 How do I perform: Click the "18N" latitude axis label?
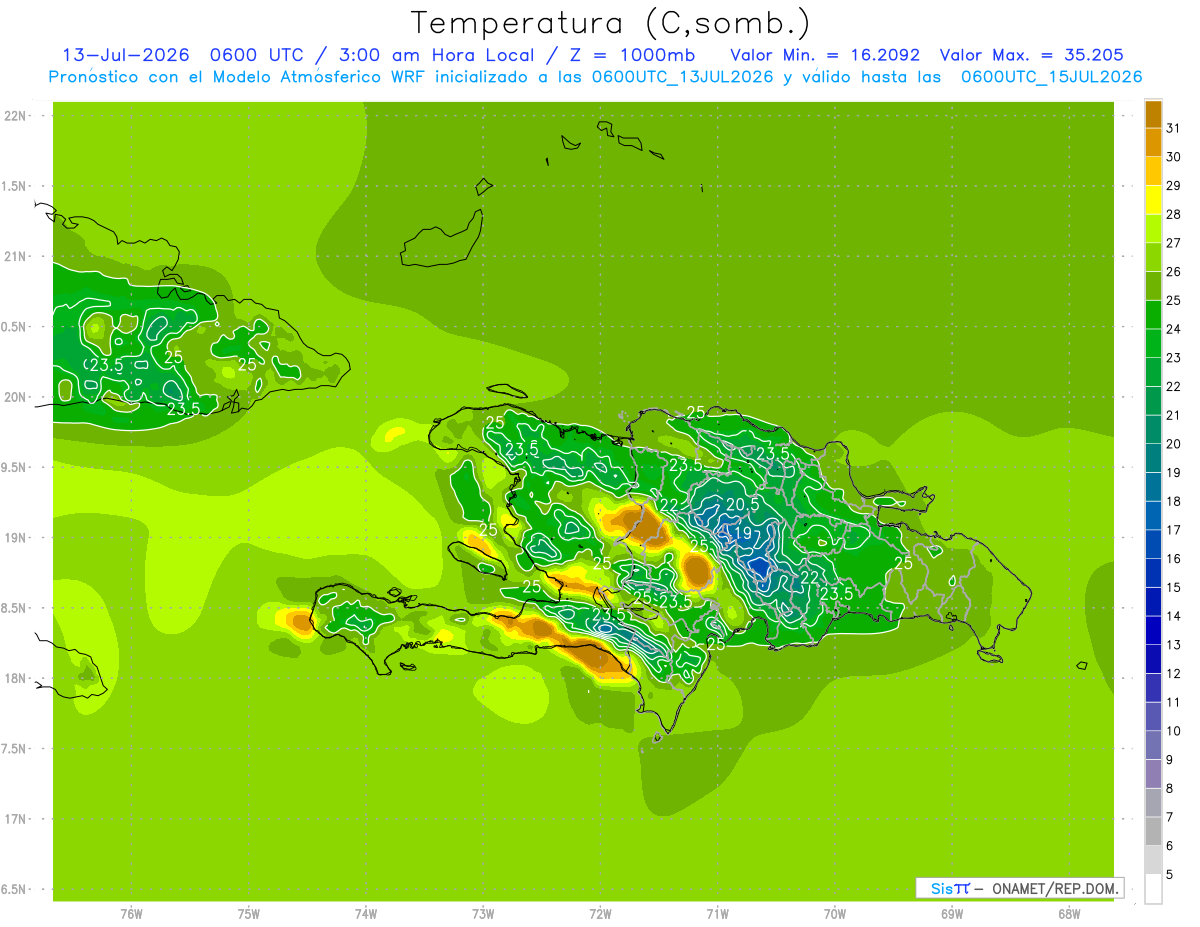[16, 678]
